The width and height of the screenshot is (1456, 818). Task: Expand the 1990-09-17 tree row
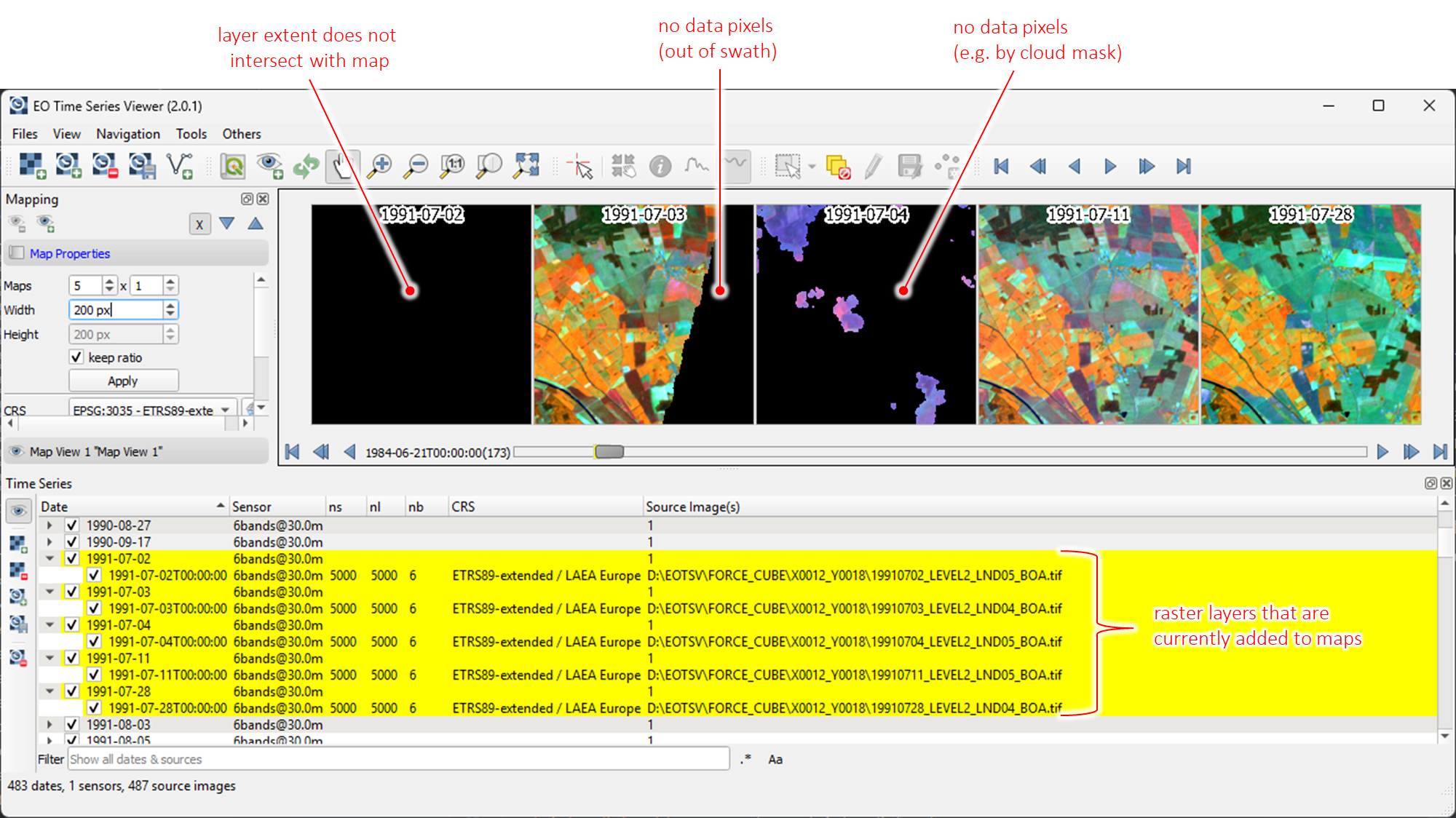point(50,541)
